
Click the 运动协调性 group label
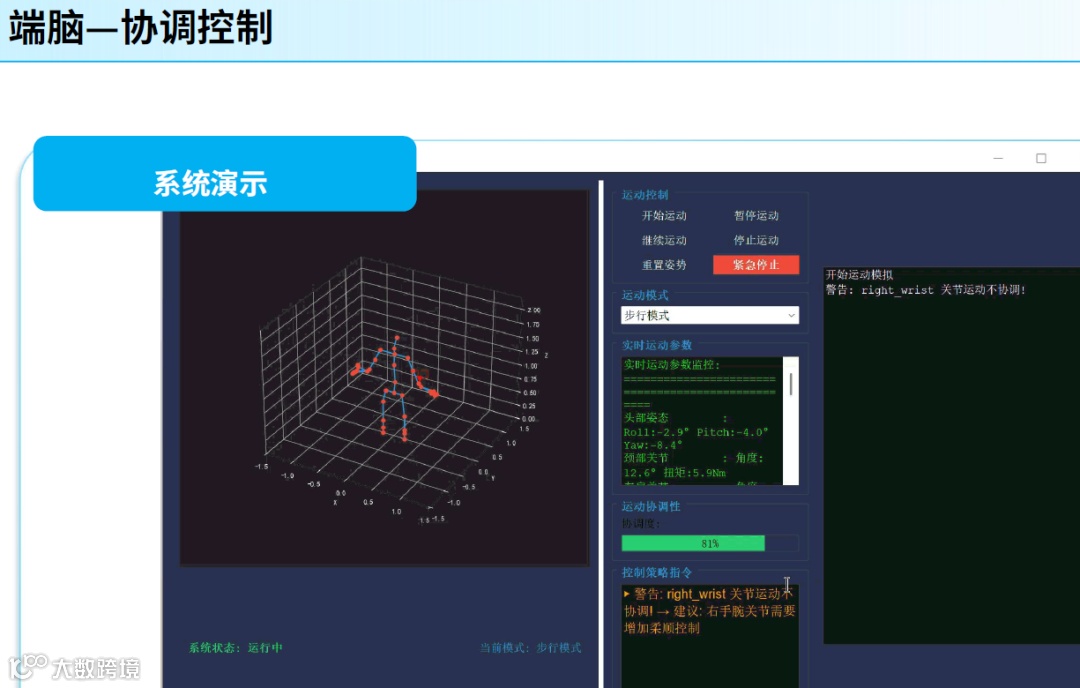pyautogui.click(x=651, y=506)
